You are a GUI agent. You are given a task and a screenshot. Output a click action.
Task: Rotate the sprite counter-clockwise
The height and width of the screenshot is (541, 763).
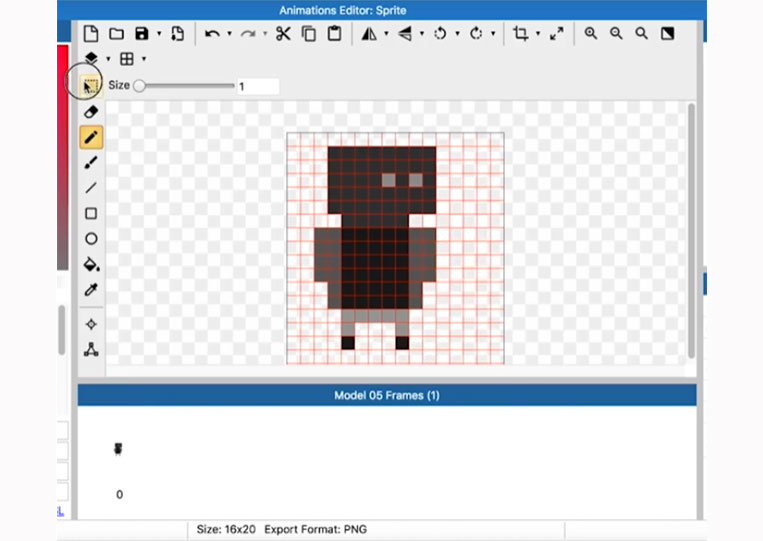click(440, 34)
